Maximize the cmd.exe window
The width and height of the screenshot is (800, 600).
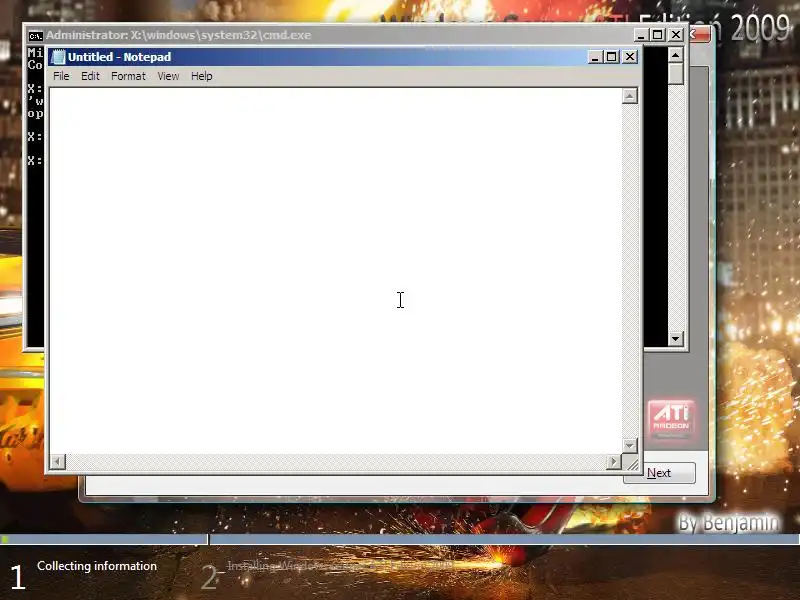tap(658, 35)
